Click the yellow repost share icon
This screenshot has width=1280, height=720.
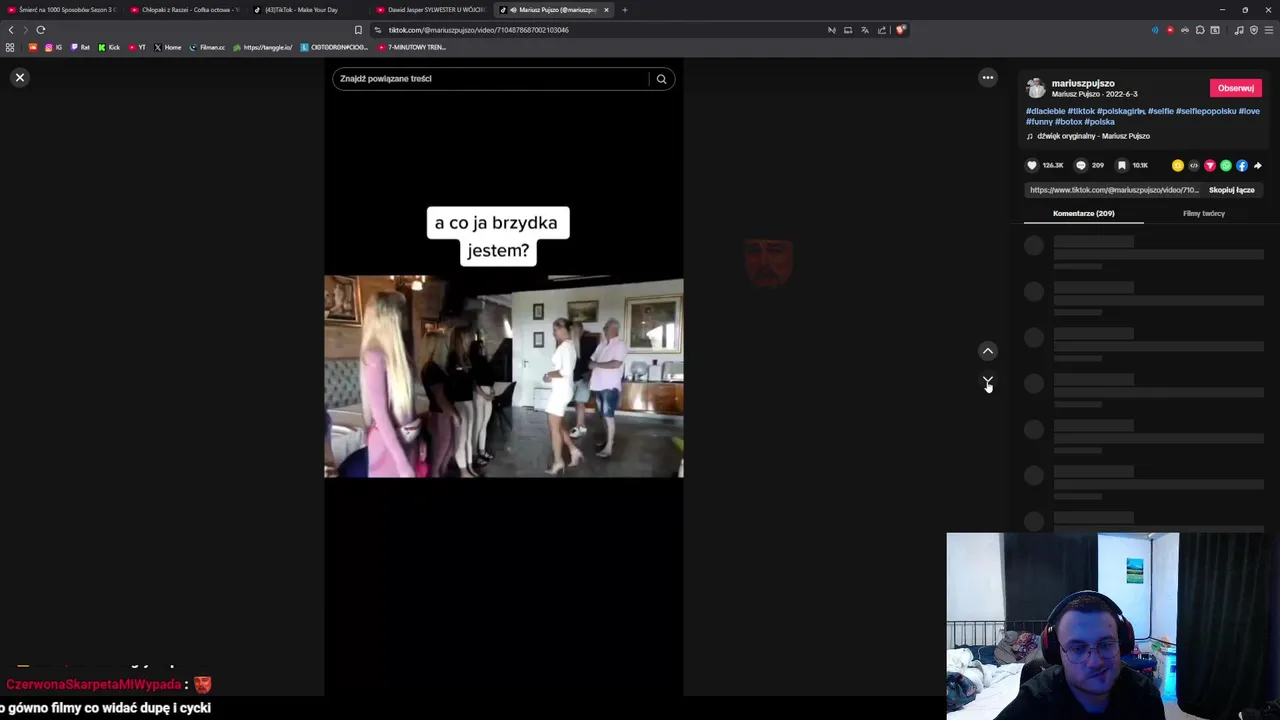pyautogui.click(x=1178, y=166)
